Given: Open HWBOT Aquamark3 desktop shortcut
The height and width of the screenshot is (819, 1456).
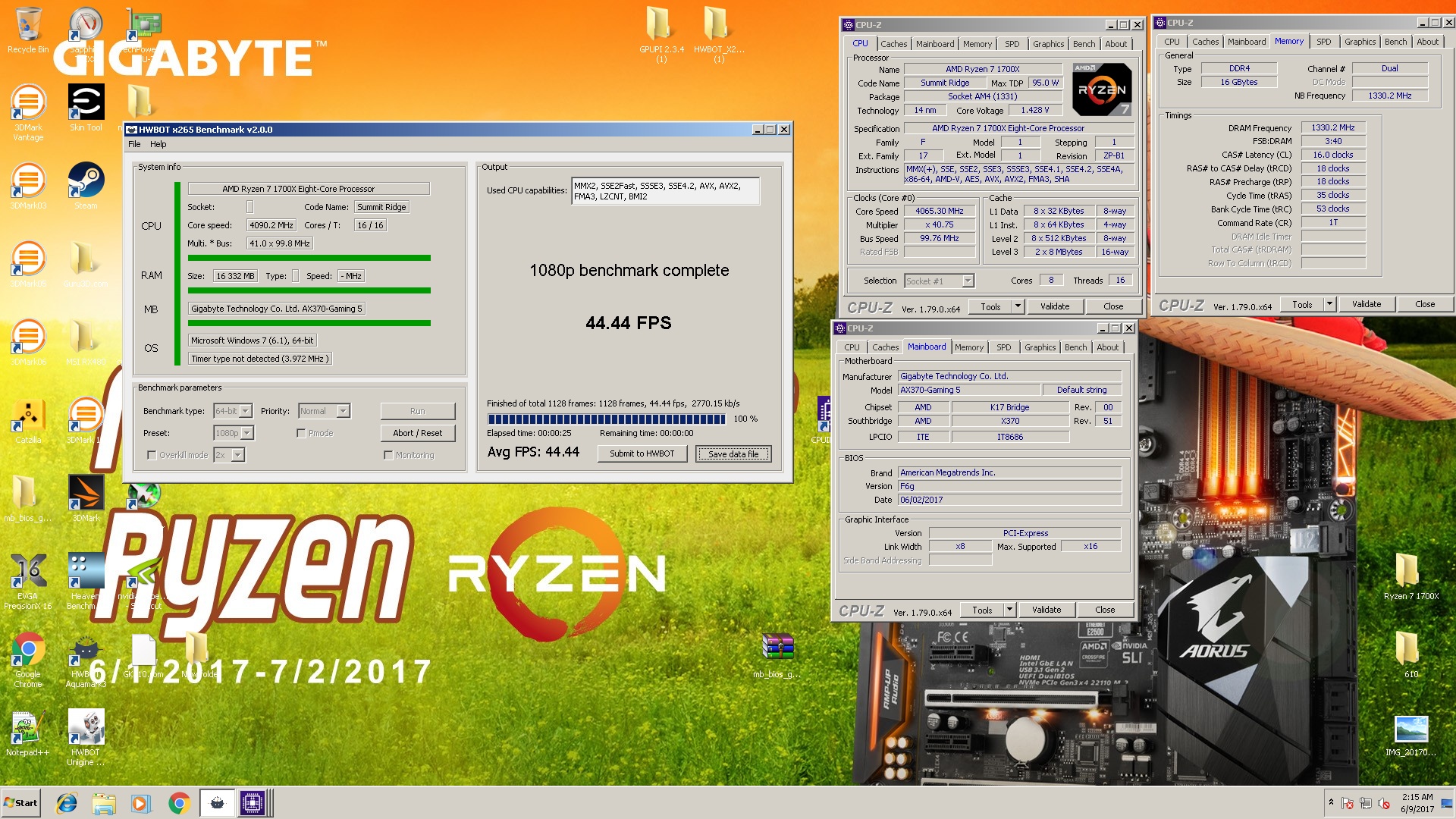Looking at the screenshot, I should pyautogui.click(x=86, y=660).
